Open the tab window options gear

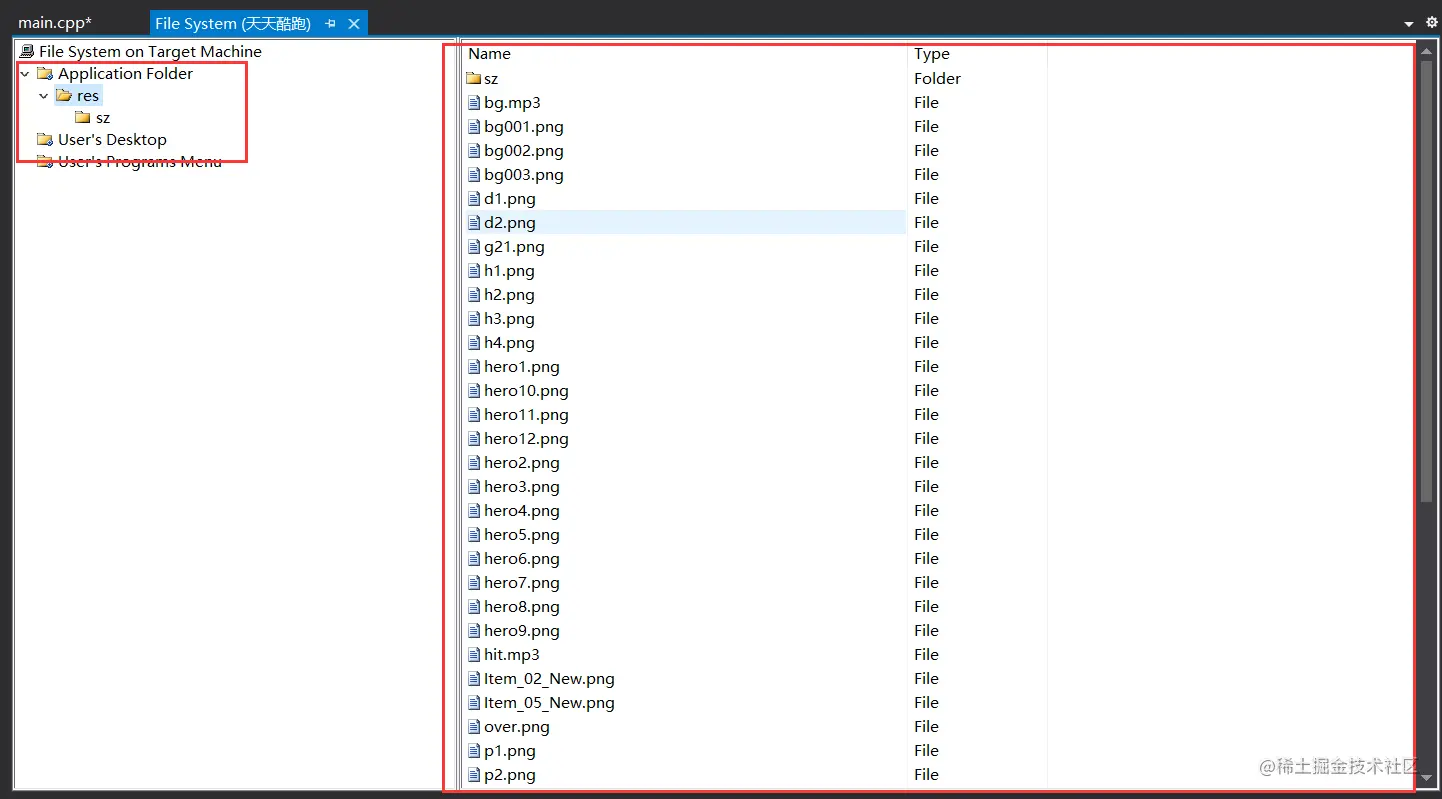click(1431, 23)
